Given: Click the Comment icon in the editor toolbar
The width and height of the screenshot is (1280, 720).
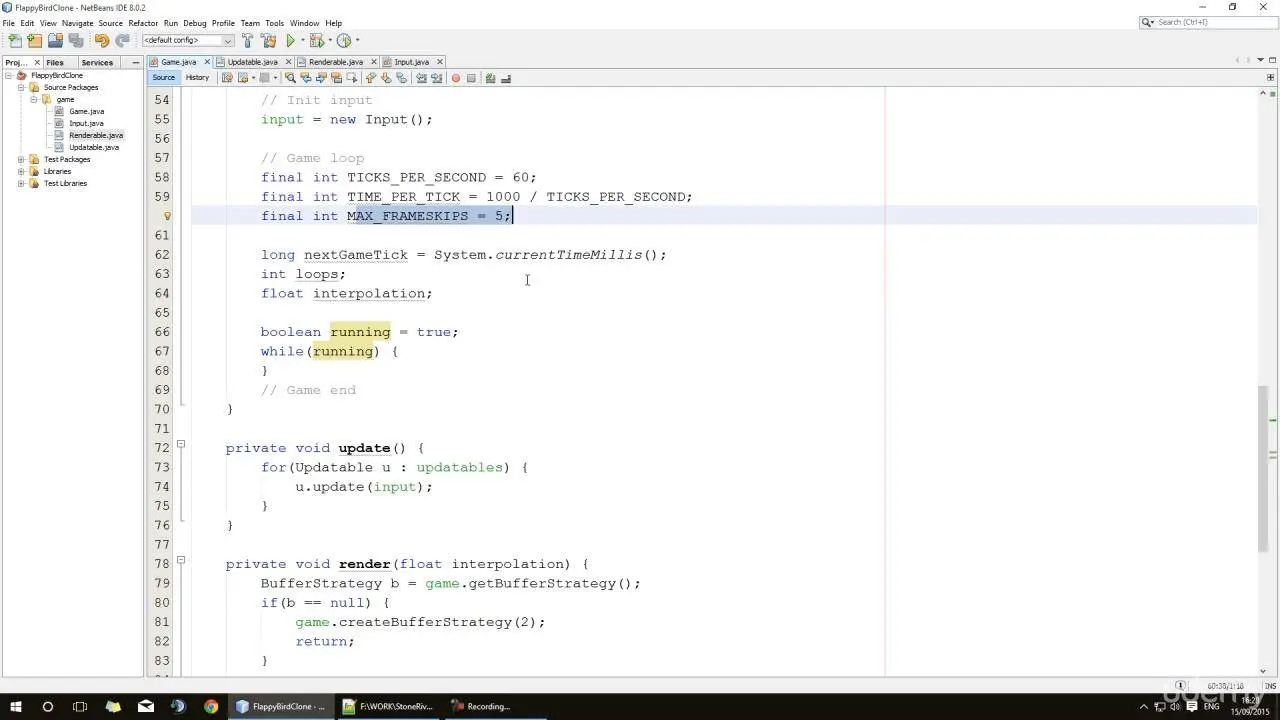Looking at the screenshot, I should pyautogui.click(x=490, y=78).
